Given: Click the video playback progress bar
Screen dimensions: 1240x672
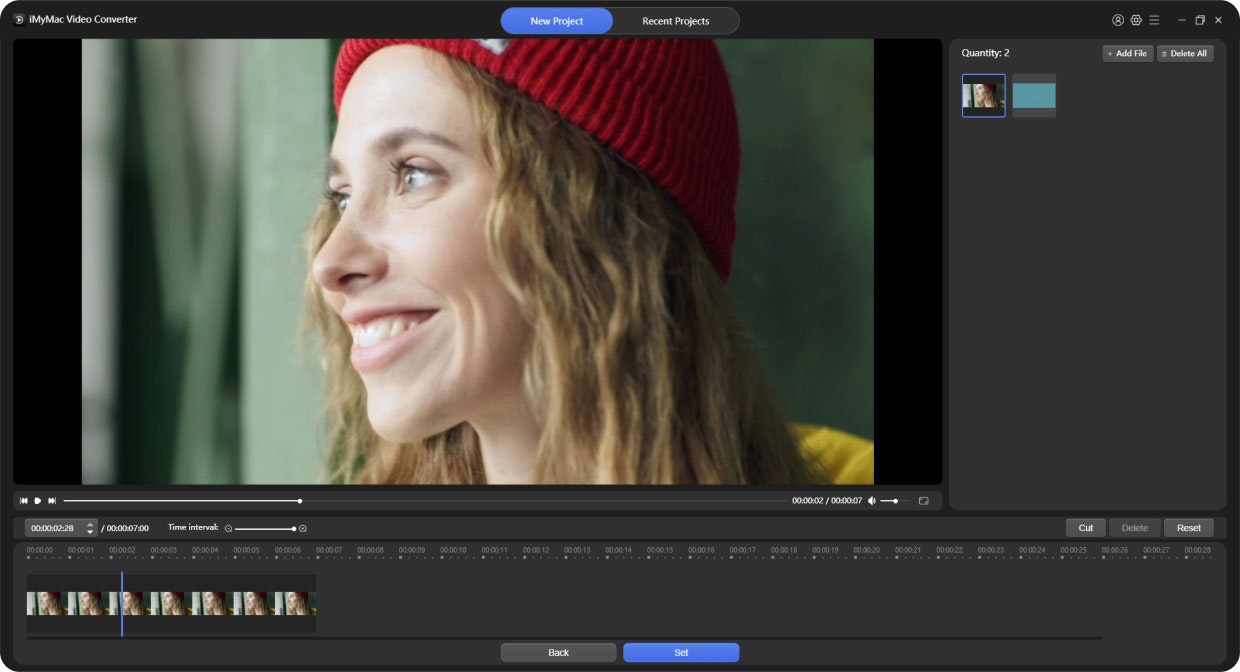Looking at the screenshot, I should tap(424, 500).
